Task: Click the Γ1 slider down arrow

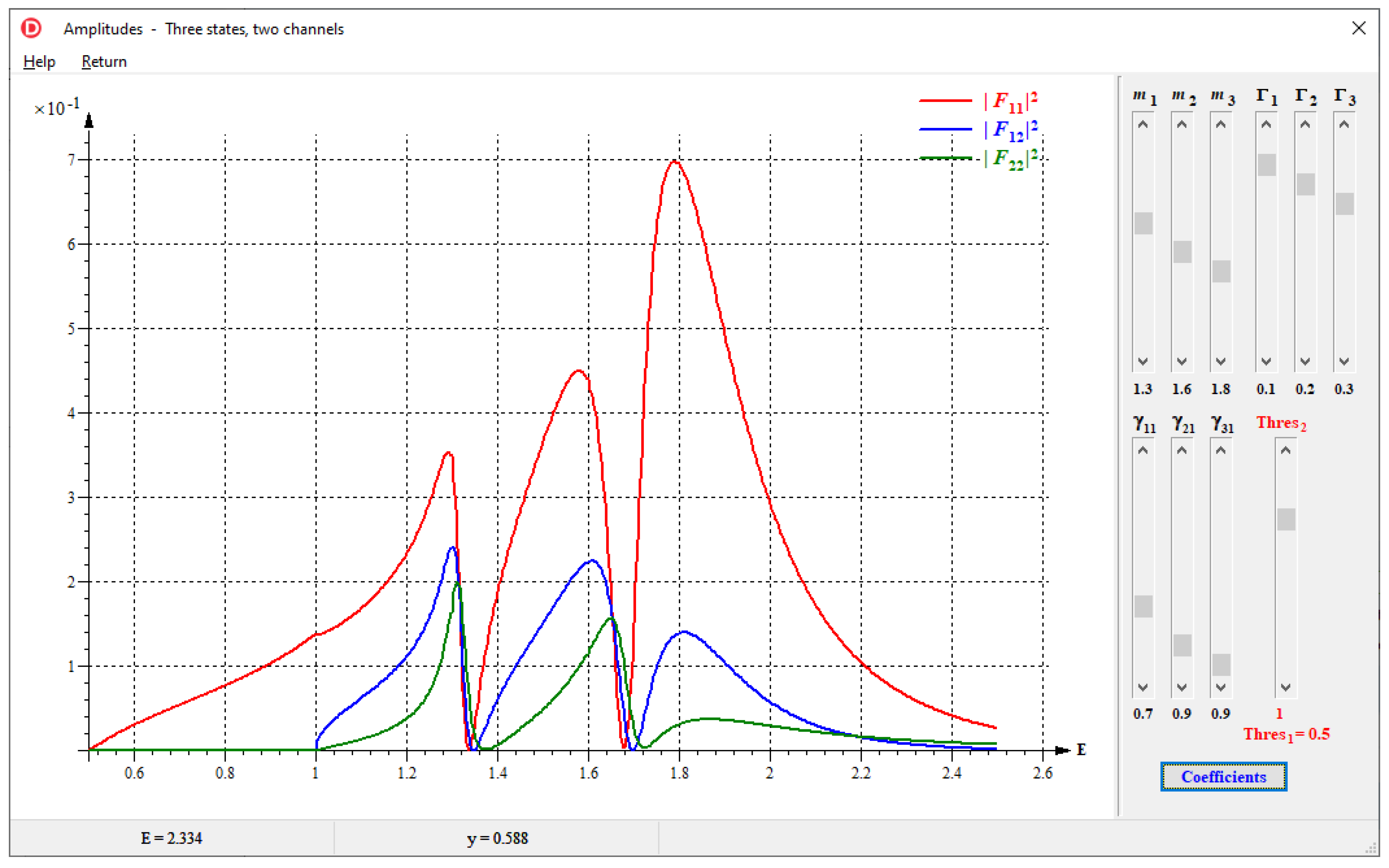Action: point(1266,362)
